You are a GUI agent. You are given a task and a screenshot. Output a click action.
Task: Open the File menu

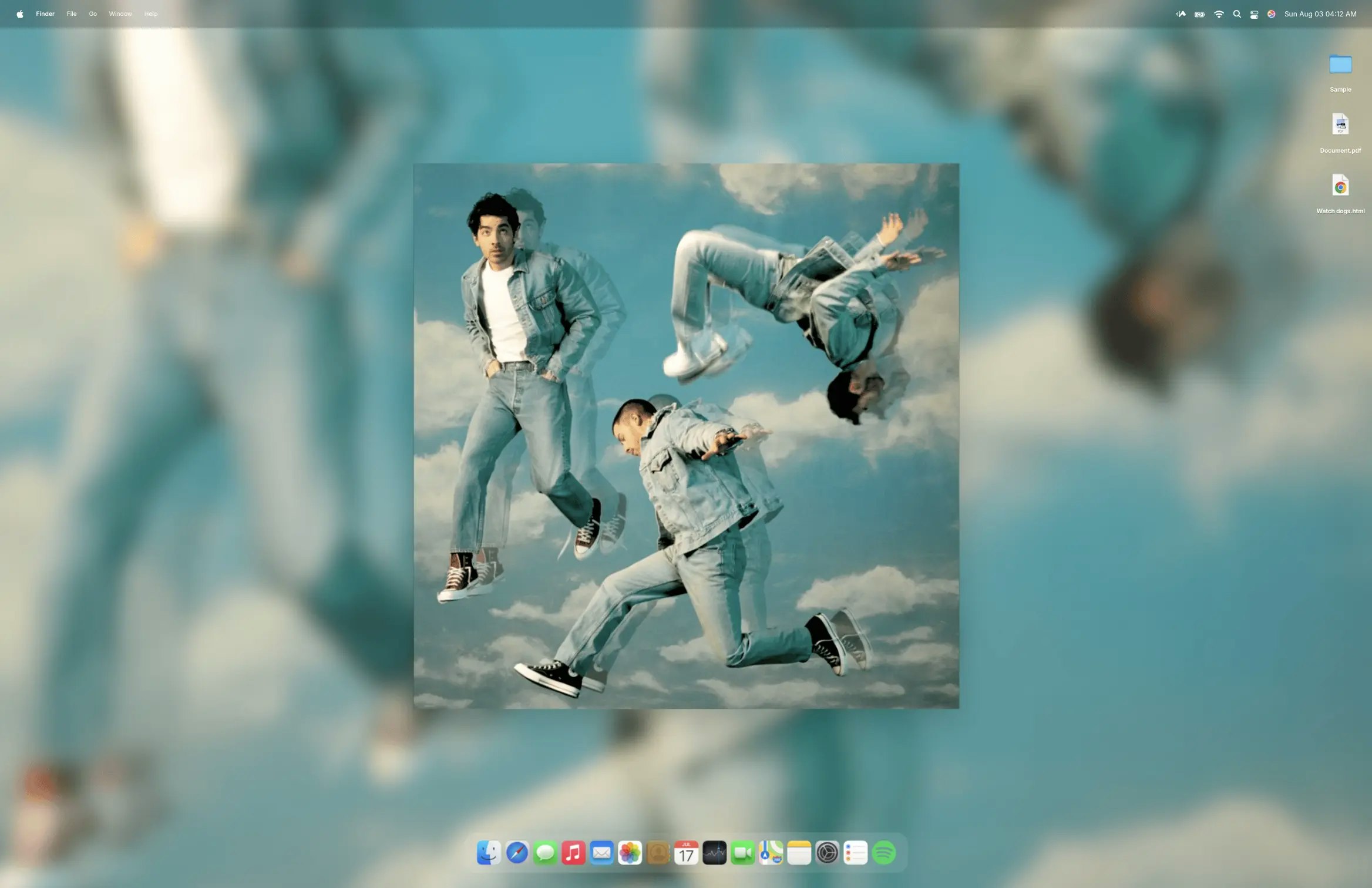[x=72, y=14]
